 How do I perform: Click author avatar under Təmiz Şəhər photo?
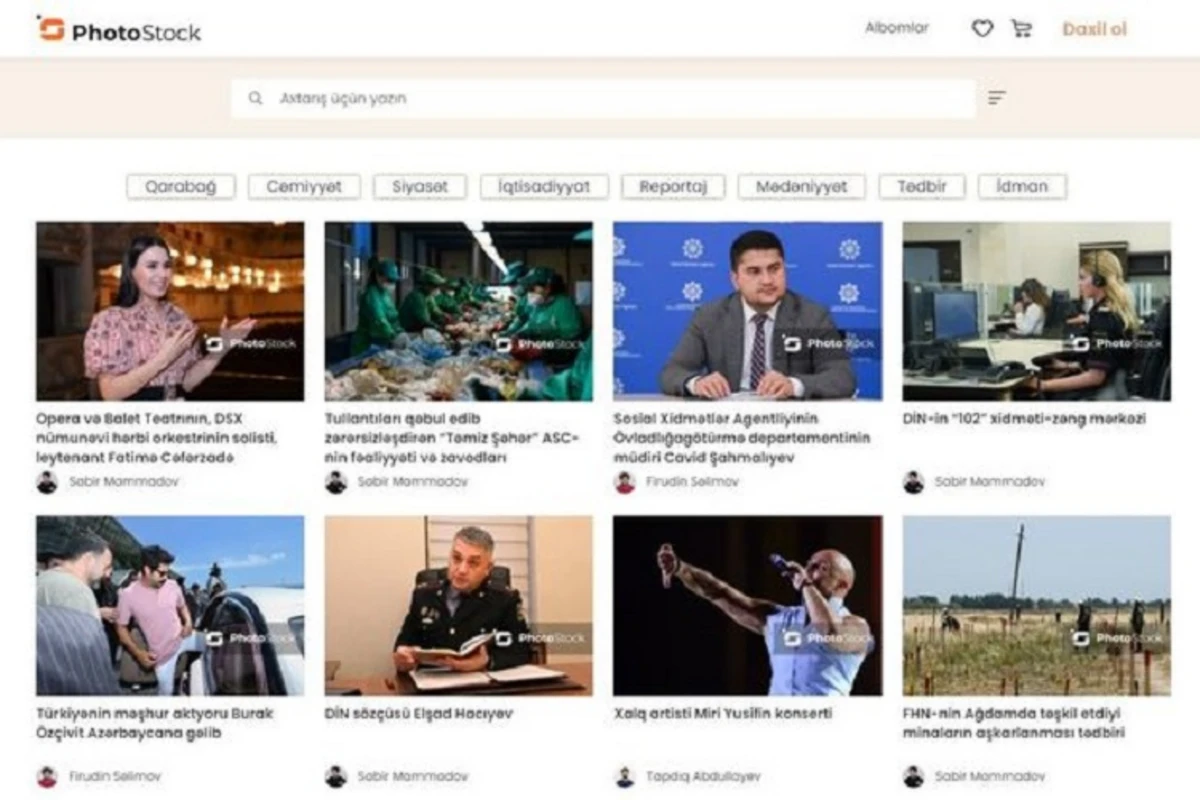click(x=336, y=482)
